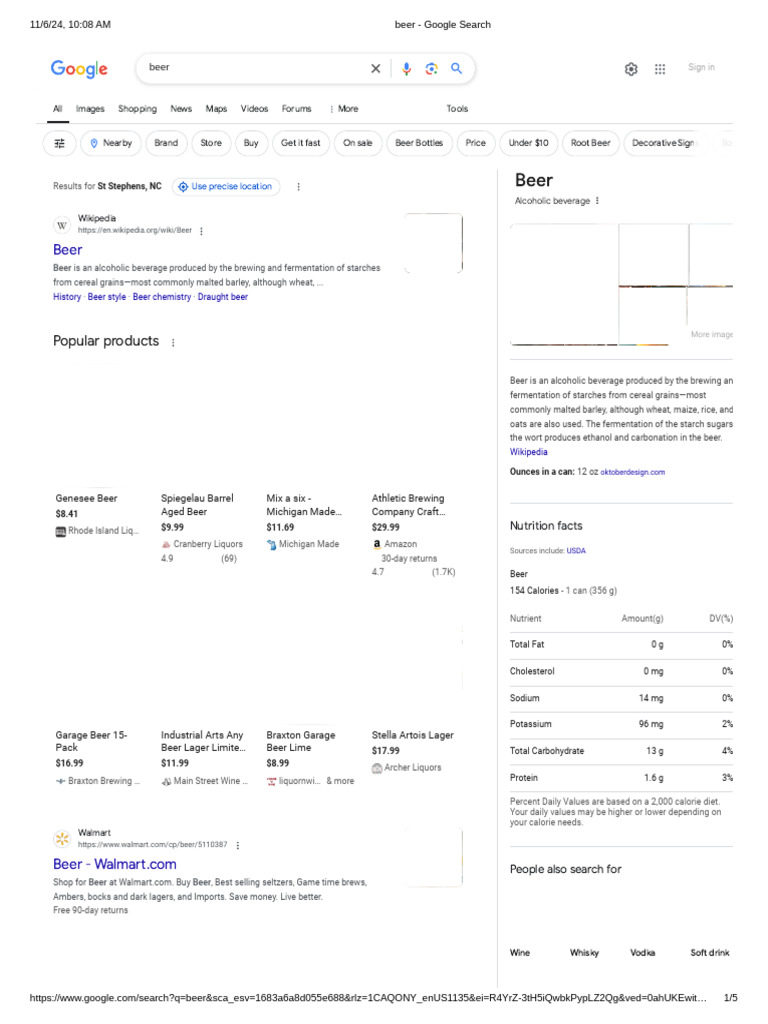The image size is (768, 1024).
Task: Toggle the Nearby filter chip
Action: click(x=111, y=143)
